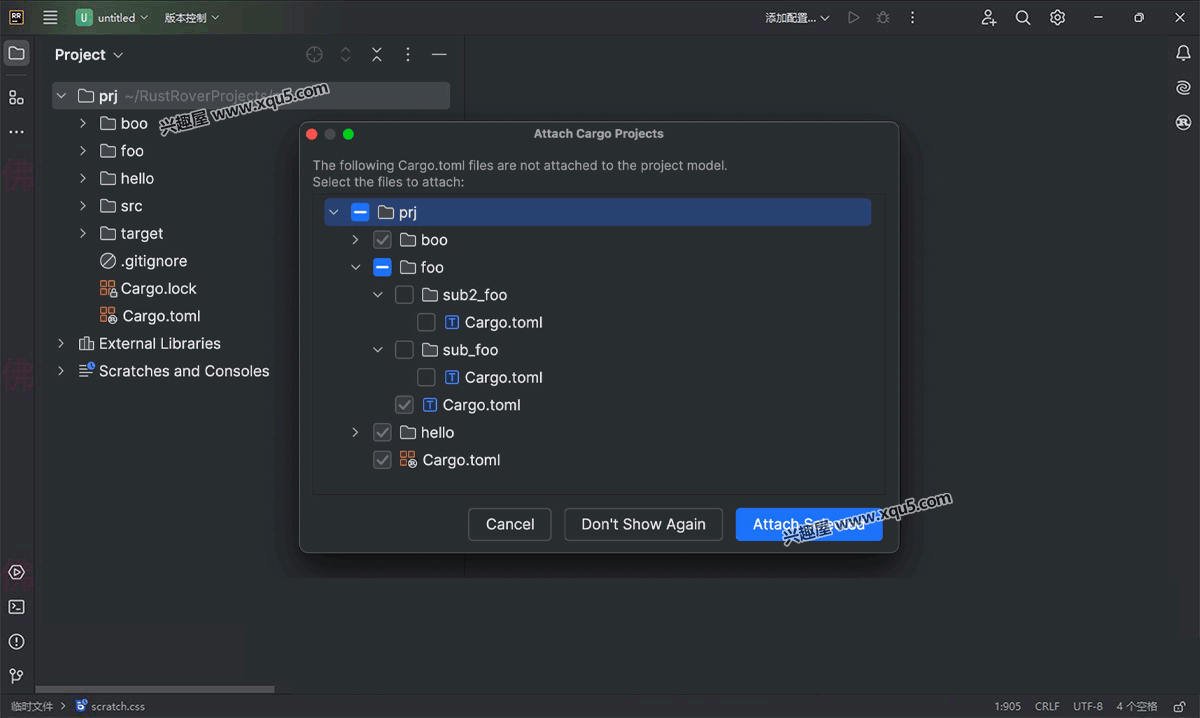The width and height of the screenshot is (1200, 718).
Task: Click the 1:905 cursor position indicator
Action: click(1008, 706)
